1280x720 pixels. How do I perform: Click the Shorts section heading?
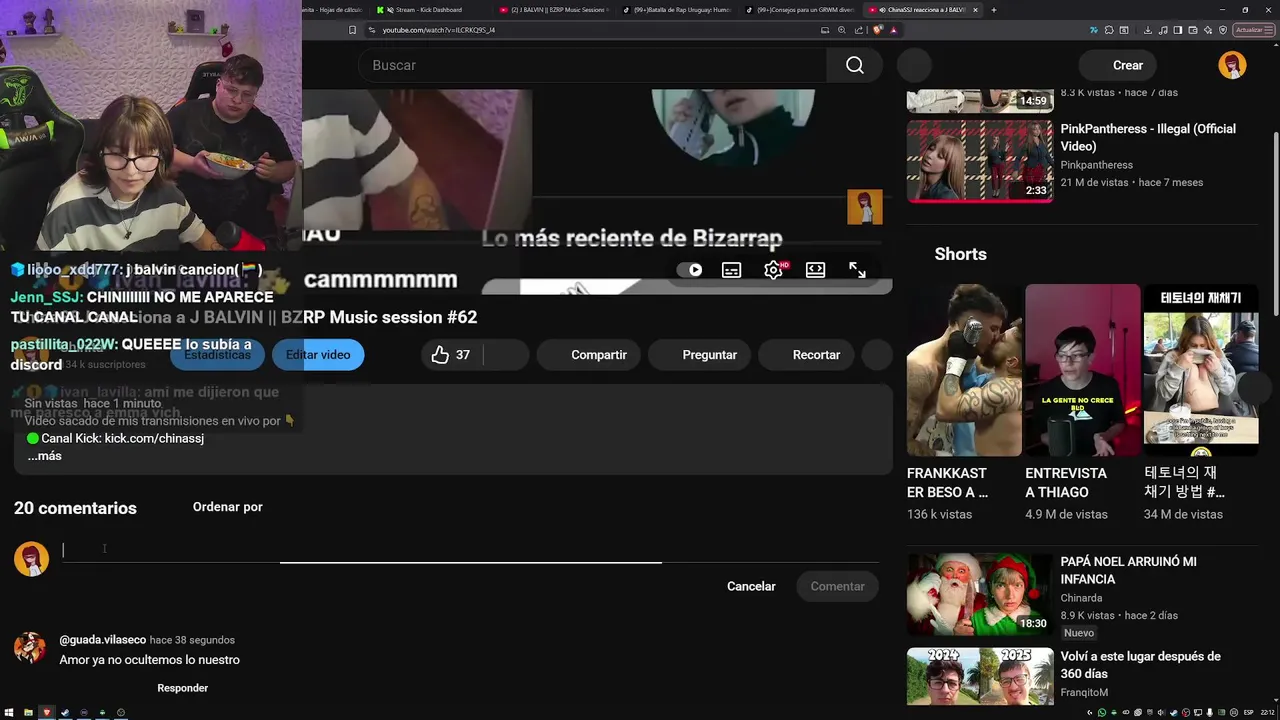tap(960, 254)
